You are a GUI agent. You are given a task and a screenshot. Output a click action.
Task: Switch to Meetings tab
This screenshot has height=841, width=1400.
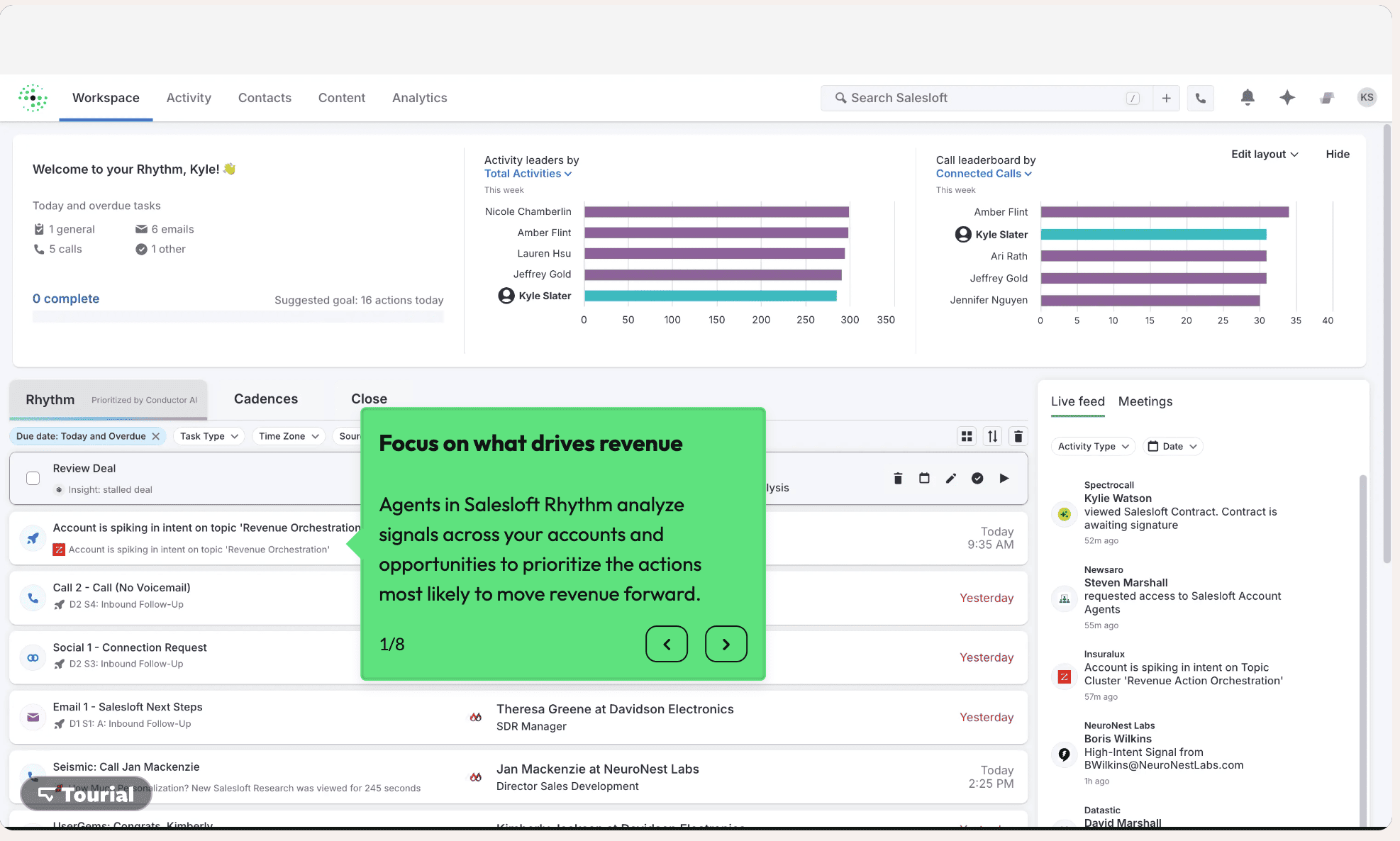pos(1145,401)
